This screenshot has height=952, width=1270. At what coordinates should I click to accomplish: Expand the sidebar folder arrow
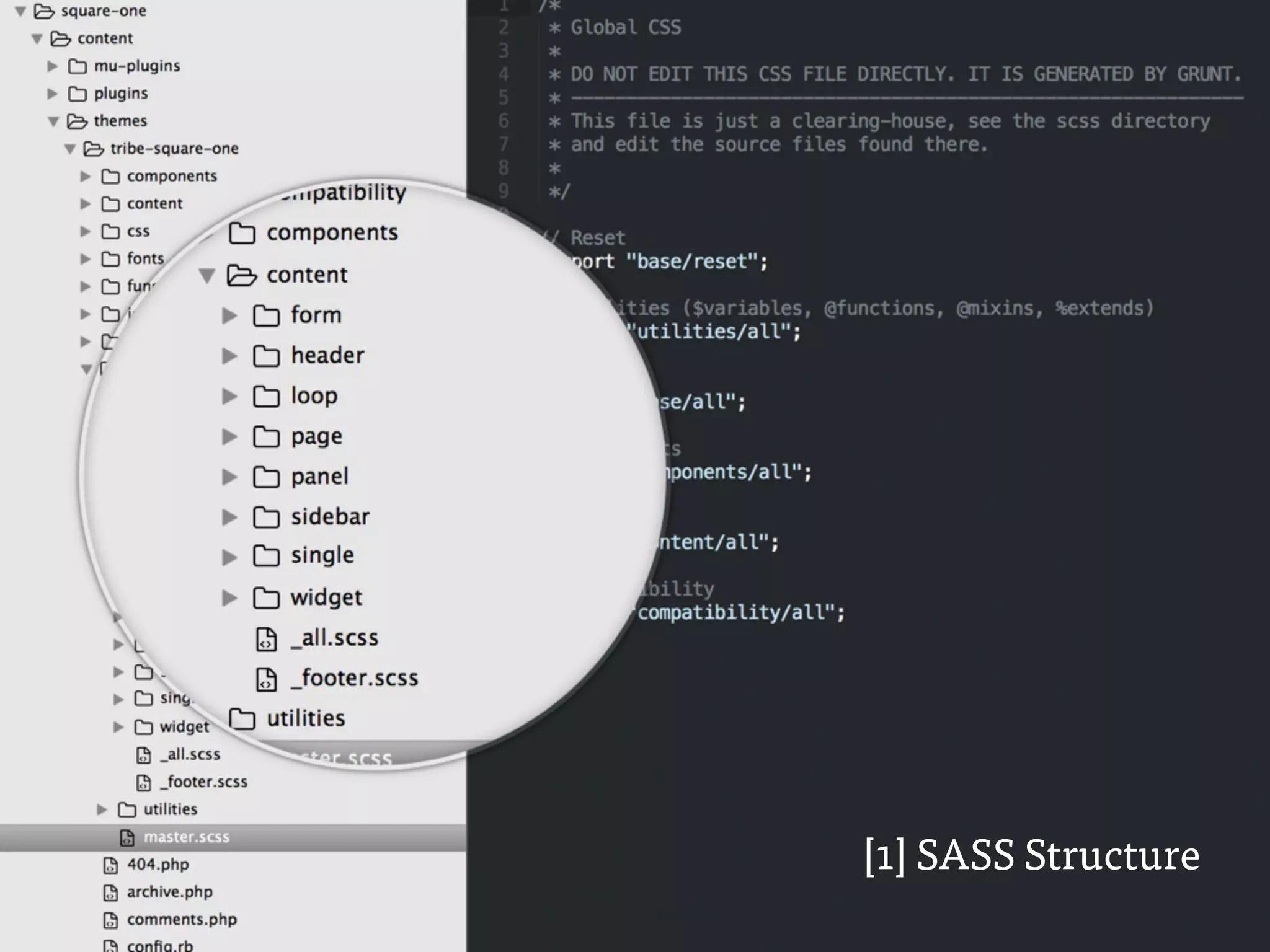(229, 517)
